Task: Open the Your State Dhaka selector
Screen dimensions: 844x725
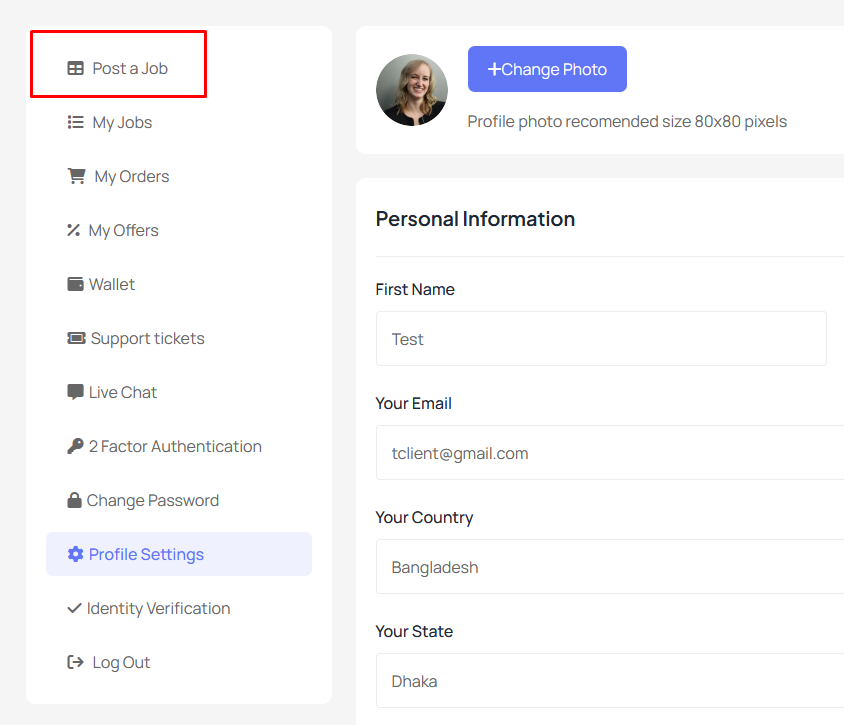Action: point(610,681)
